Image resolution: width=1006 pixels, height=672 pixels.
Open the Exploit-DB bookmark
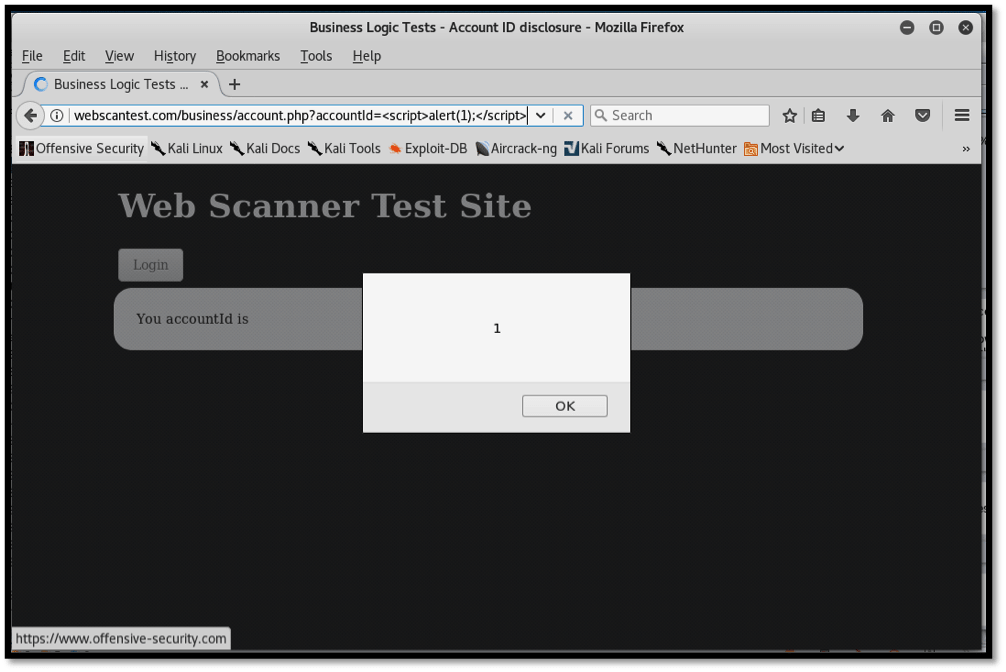(427, 148)
